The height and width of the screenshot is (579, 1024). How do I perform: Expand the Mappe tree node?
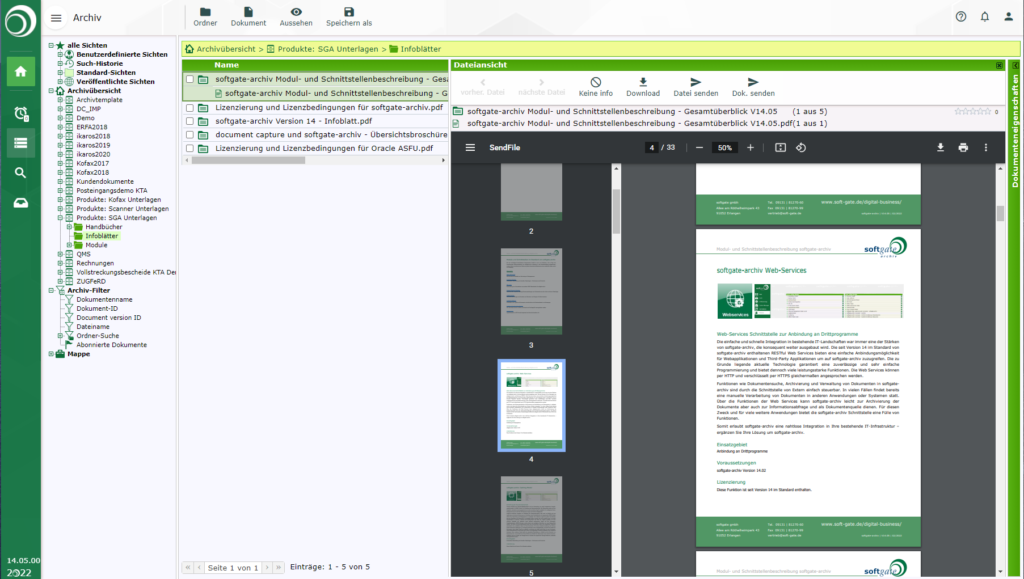tap(51, 354)
